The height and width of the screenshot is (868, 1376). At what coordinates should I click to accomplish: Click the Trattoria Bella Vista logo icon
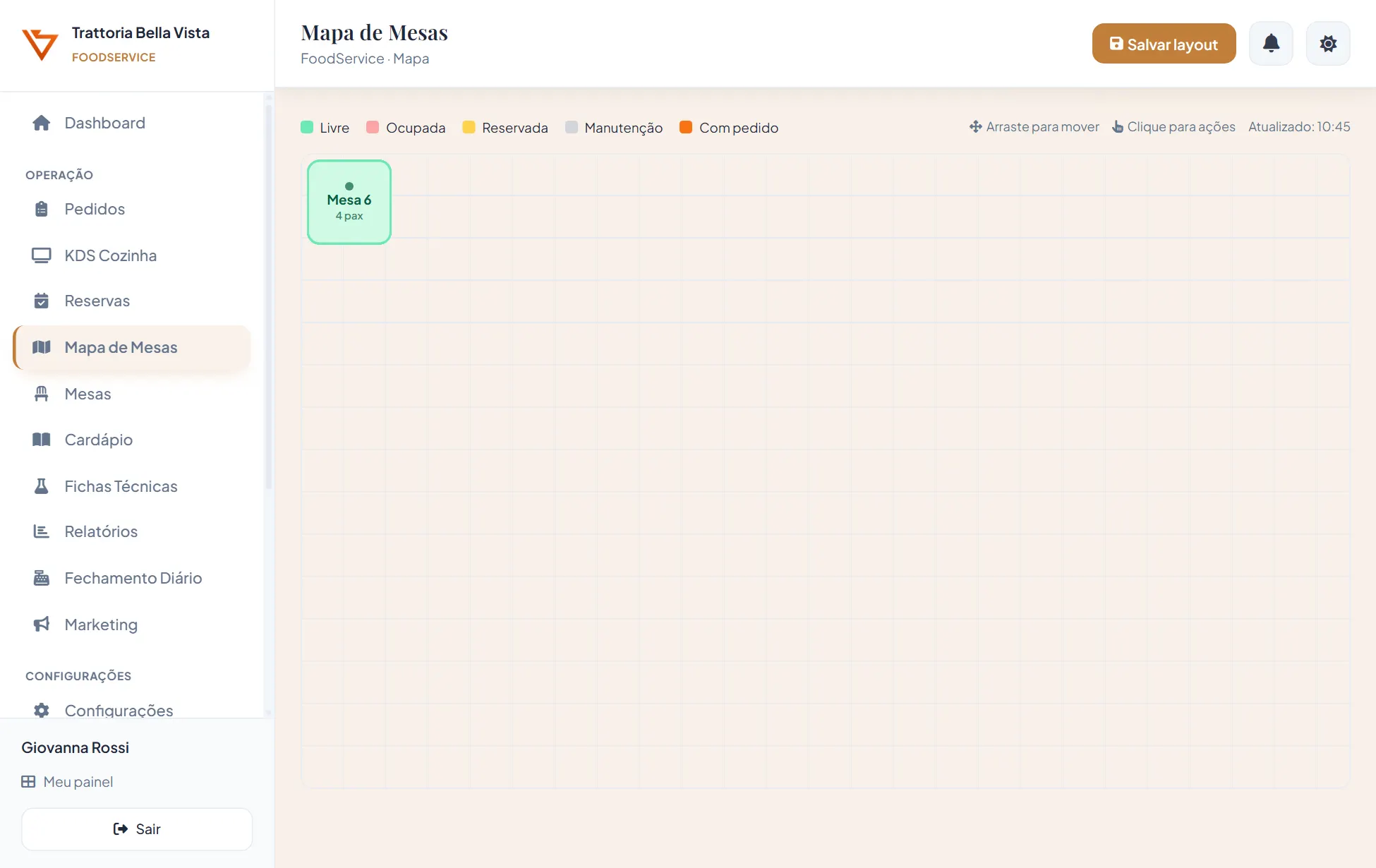(40, 44)
